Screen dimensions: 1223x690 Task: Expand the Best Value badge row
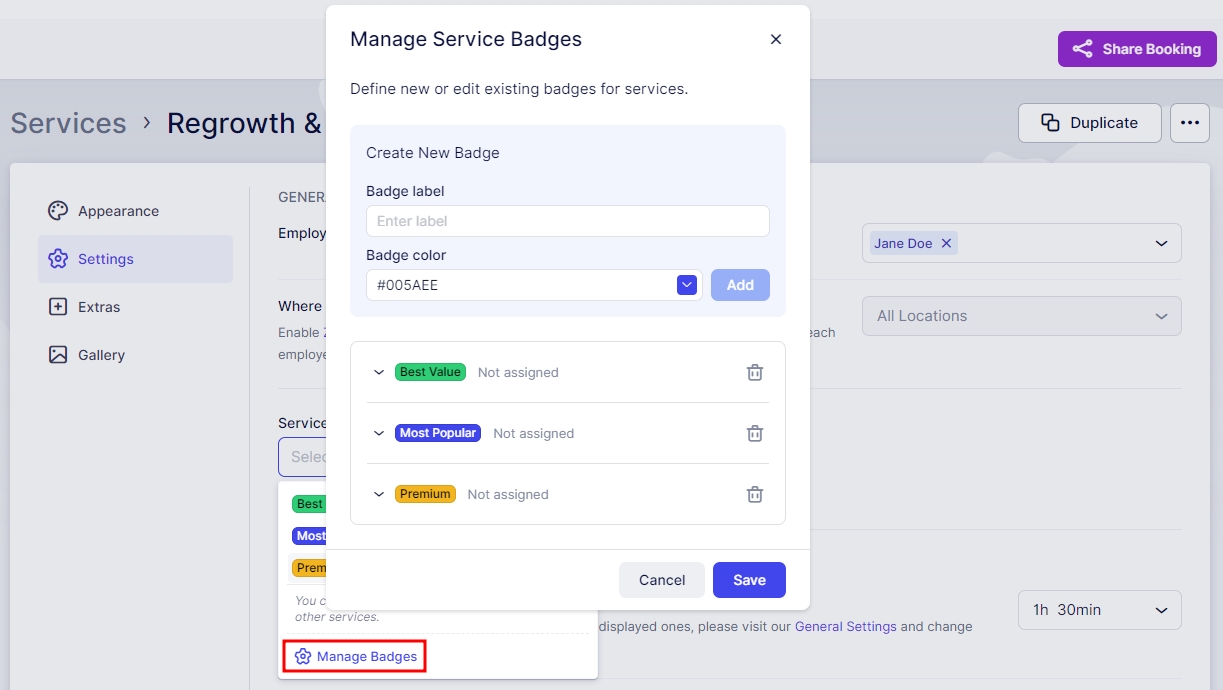tap(379, 373)
